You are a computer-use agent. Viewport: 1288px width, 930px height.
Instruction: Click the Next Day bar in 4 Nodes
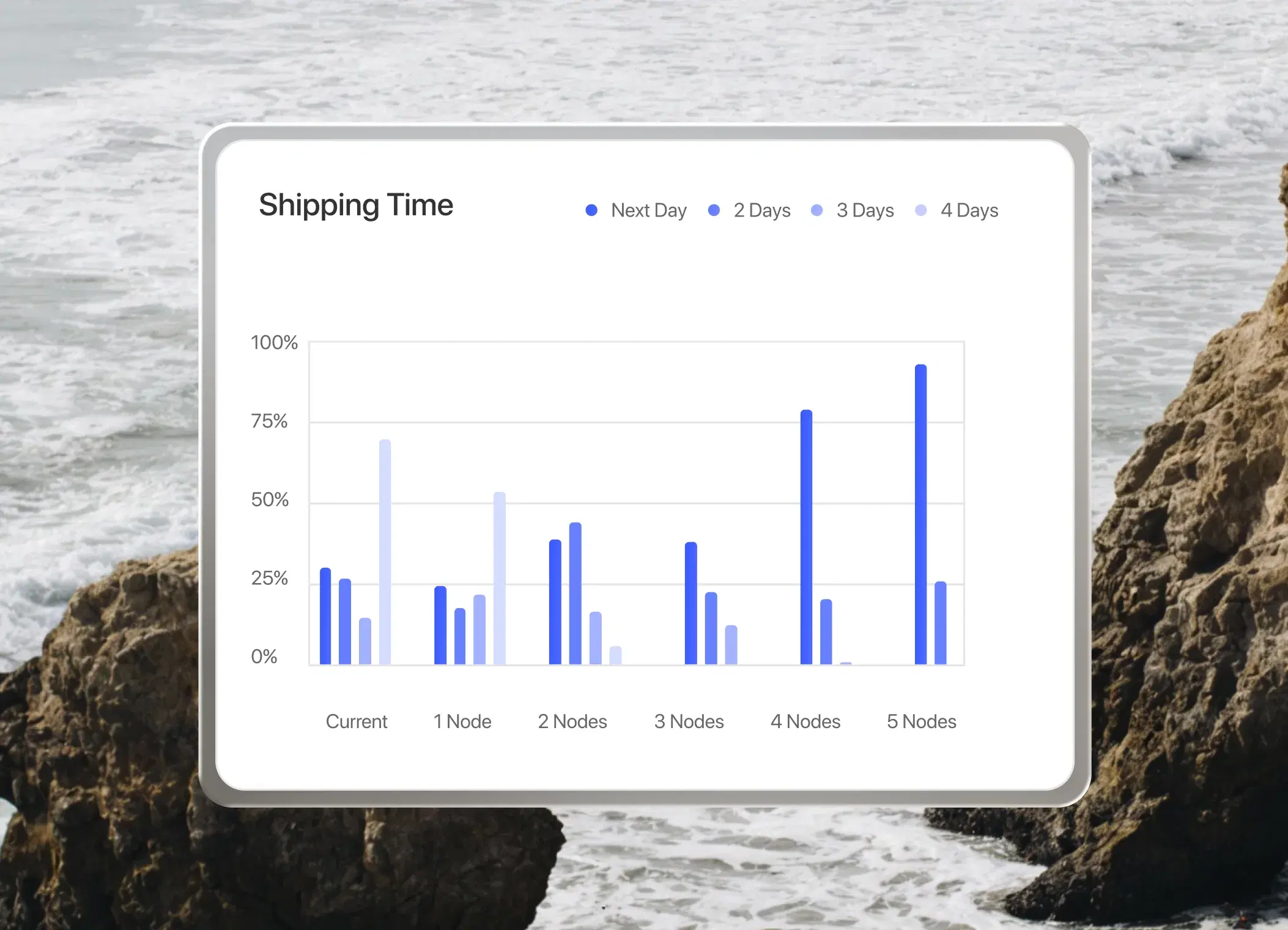click(x=807, y=537)
